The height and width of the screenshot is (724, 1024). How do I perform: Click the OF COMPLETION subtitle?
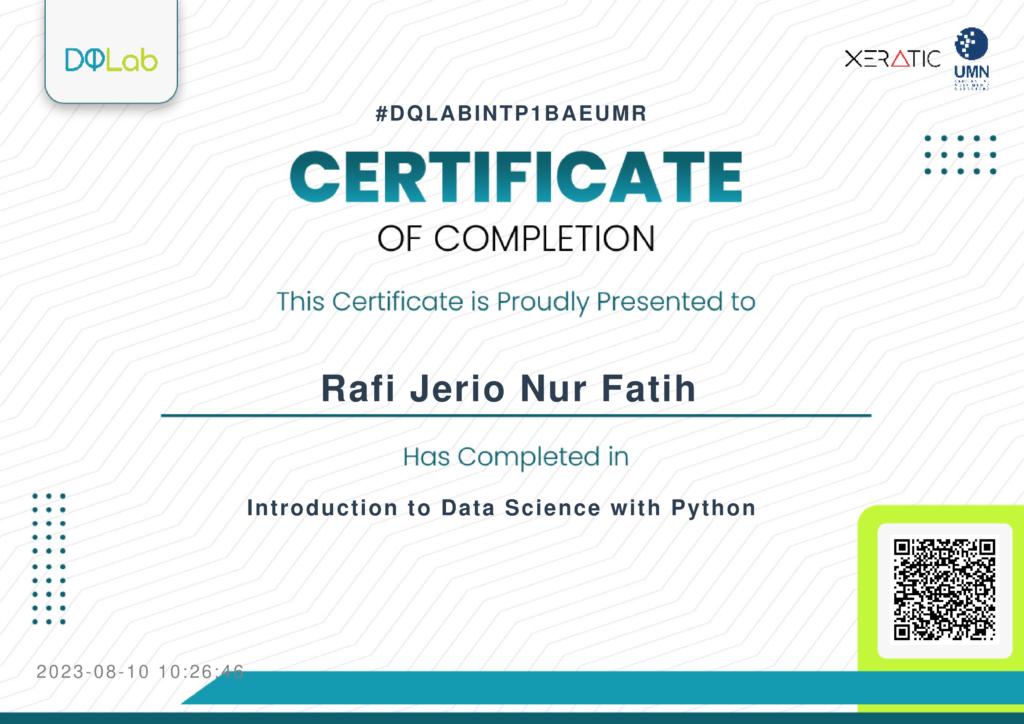coord(516,239)
